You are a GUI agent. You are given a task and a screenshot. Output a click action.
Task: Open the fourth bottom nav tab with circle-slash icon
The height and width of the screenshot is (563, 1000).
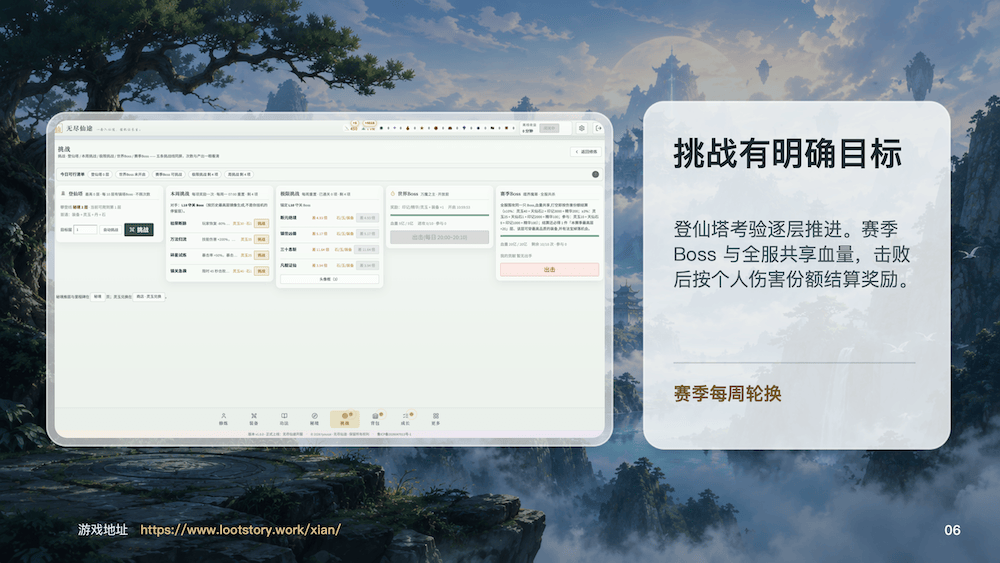pyautogui.click(x=314, y=419)
